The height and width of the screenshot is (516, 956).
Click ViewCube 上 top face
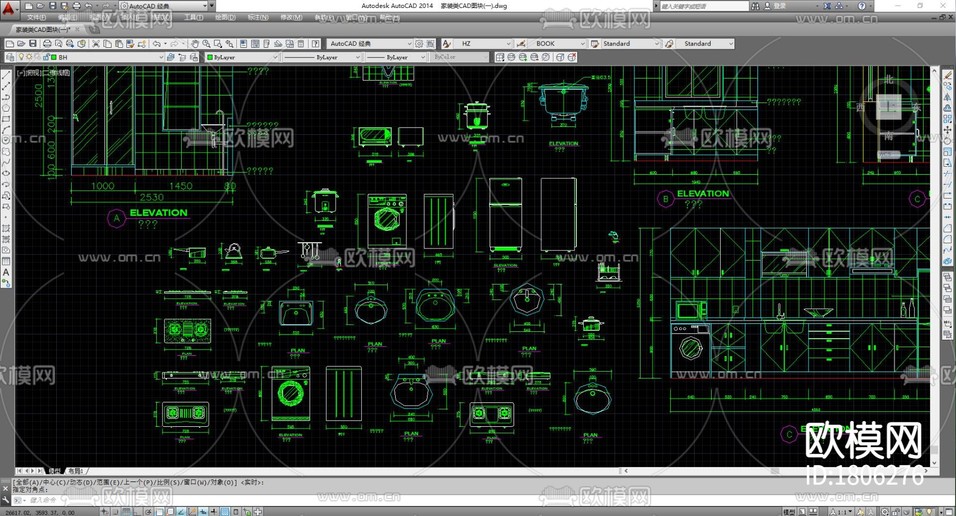(889, 107)
